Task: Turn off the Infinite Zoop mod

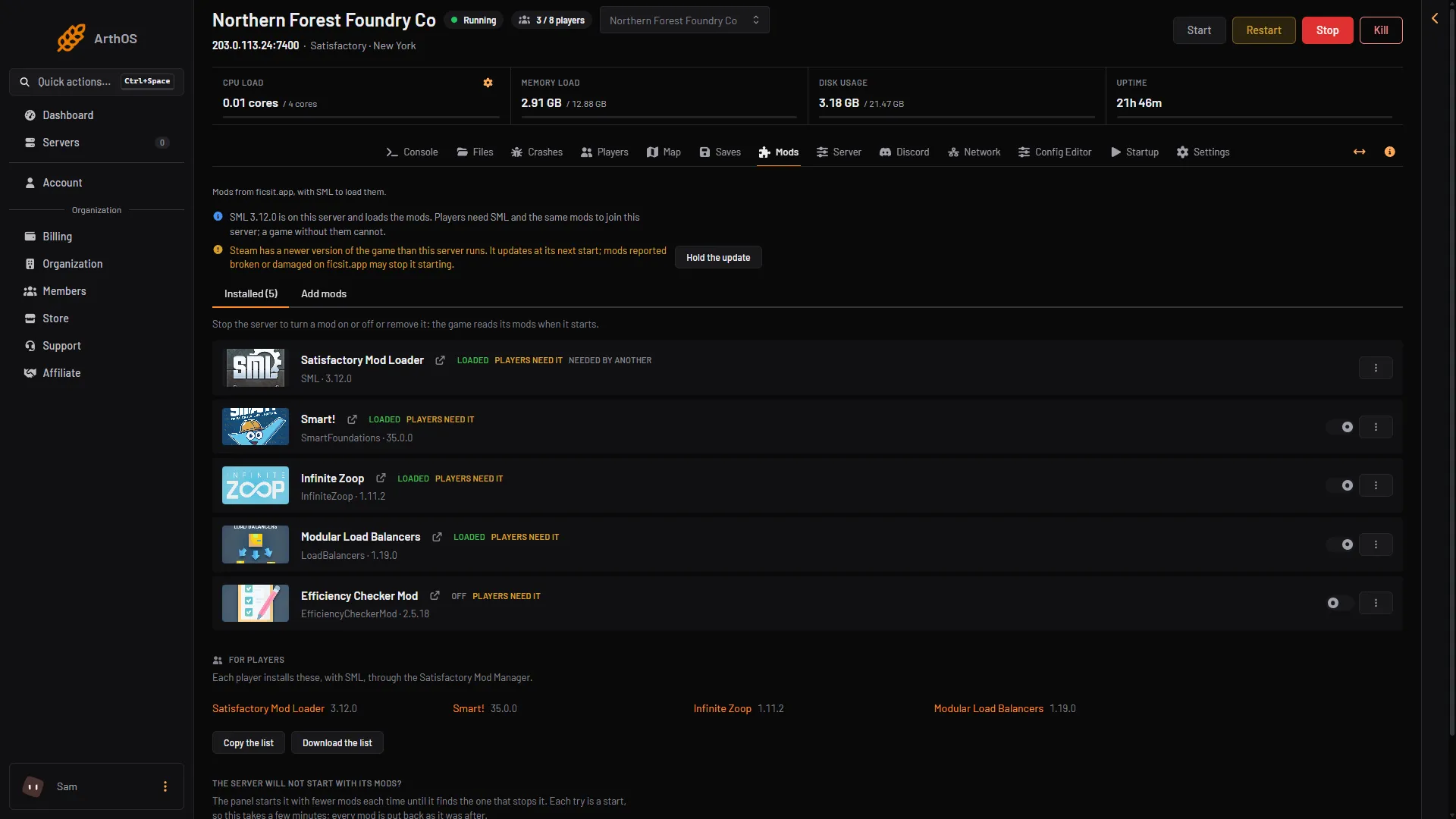Action: pos(1340,485)
